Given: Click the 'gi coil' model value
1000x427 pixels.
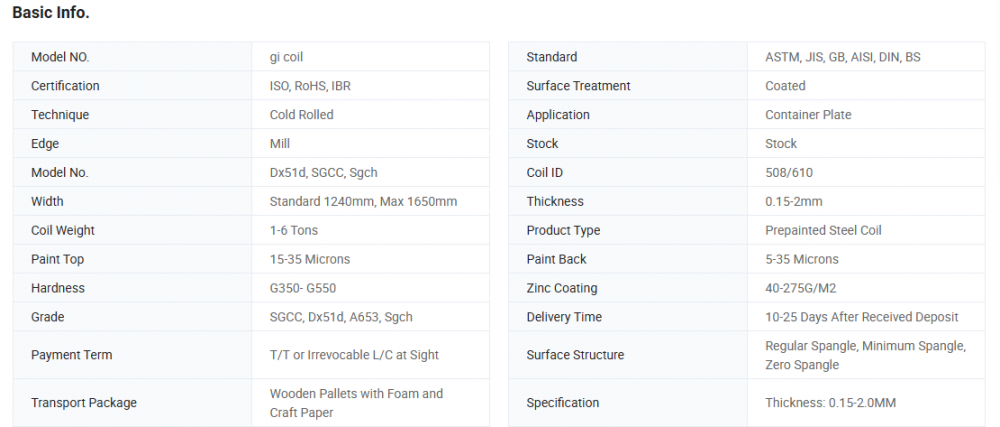Looking at the screenshot, I should [286, 57].
